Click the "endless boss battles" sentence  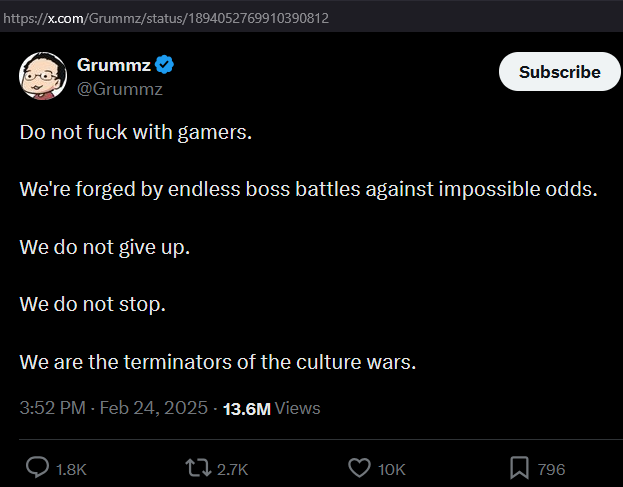307,189
